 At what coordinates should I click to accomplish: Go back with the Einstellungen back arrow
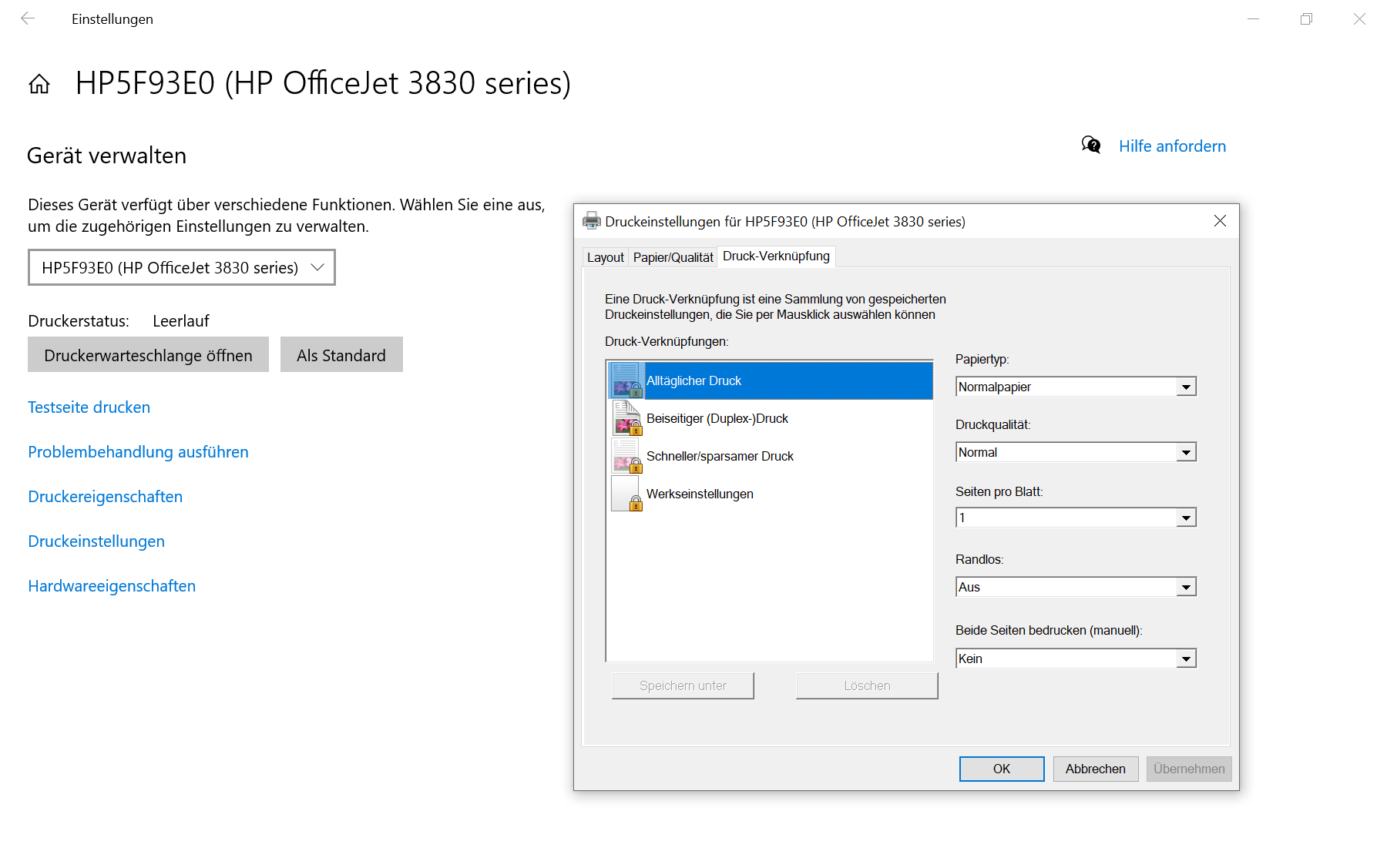pos(28,18)
